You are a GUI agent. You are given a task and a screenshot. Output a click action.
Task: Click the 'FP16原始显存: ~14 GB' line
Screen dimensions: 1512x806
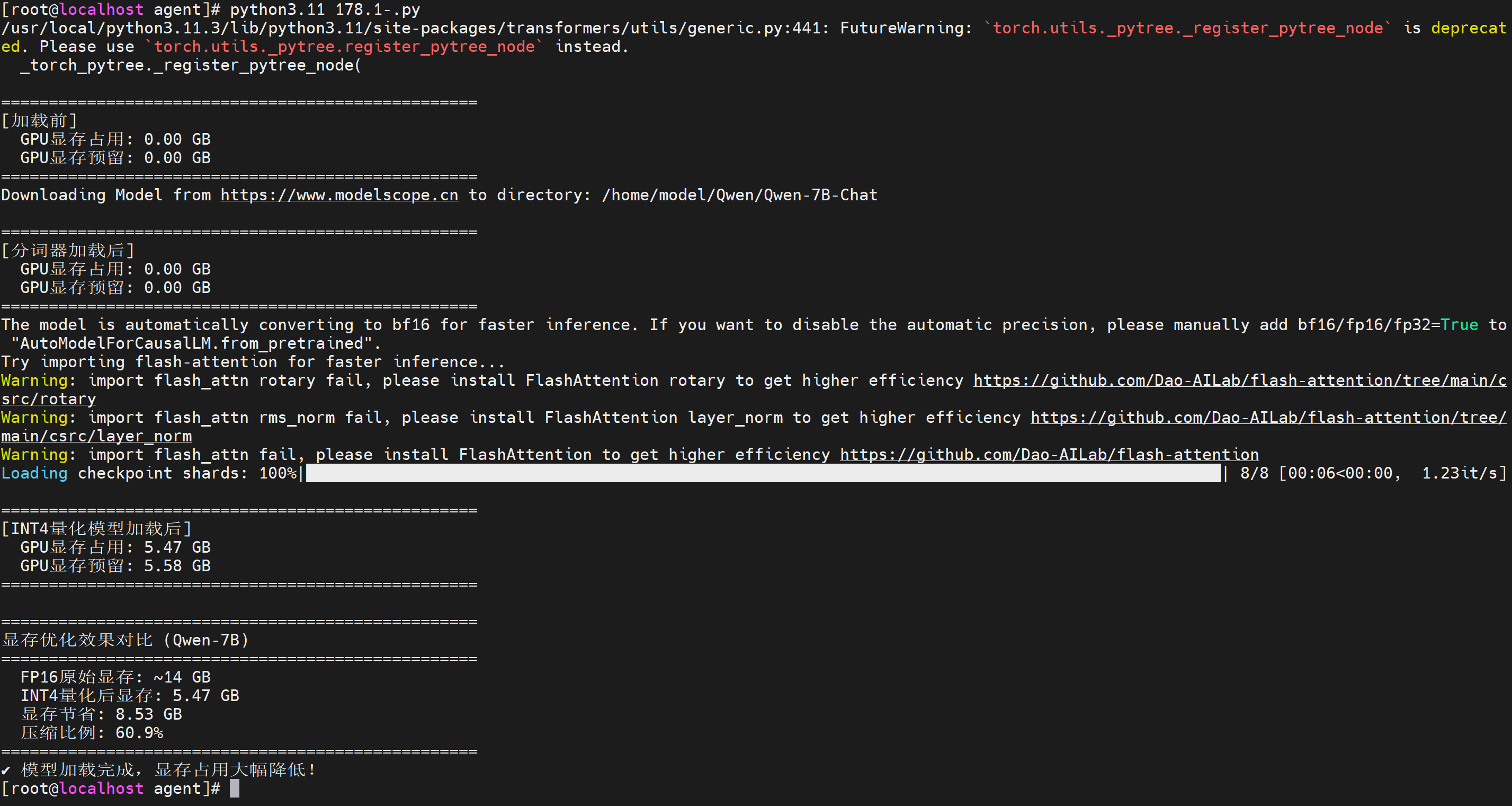pyautogui.click(x=115, y=677)
